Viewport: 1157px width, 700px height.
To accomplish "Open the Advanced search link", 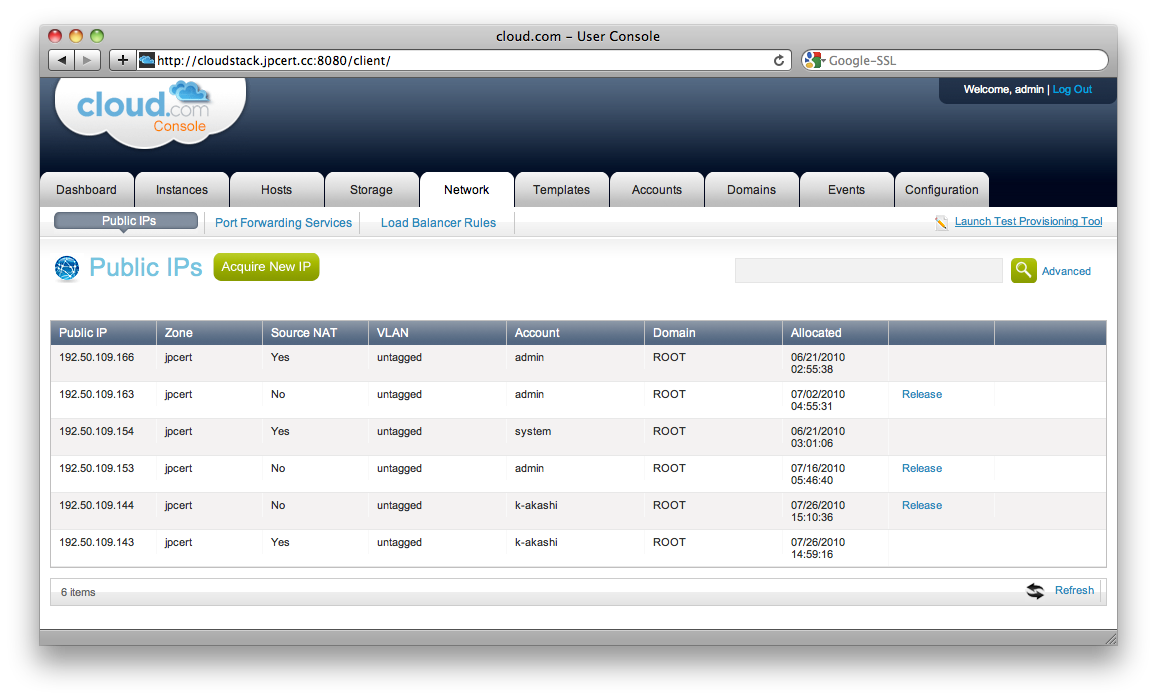I will (1066, 271).
